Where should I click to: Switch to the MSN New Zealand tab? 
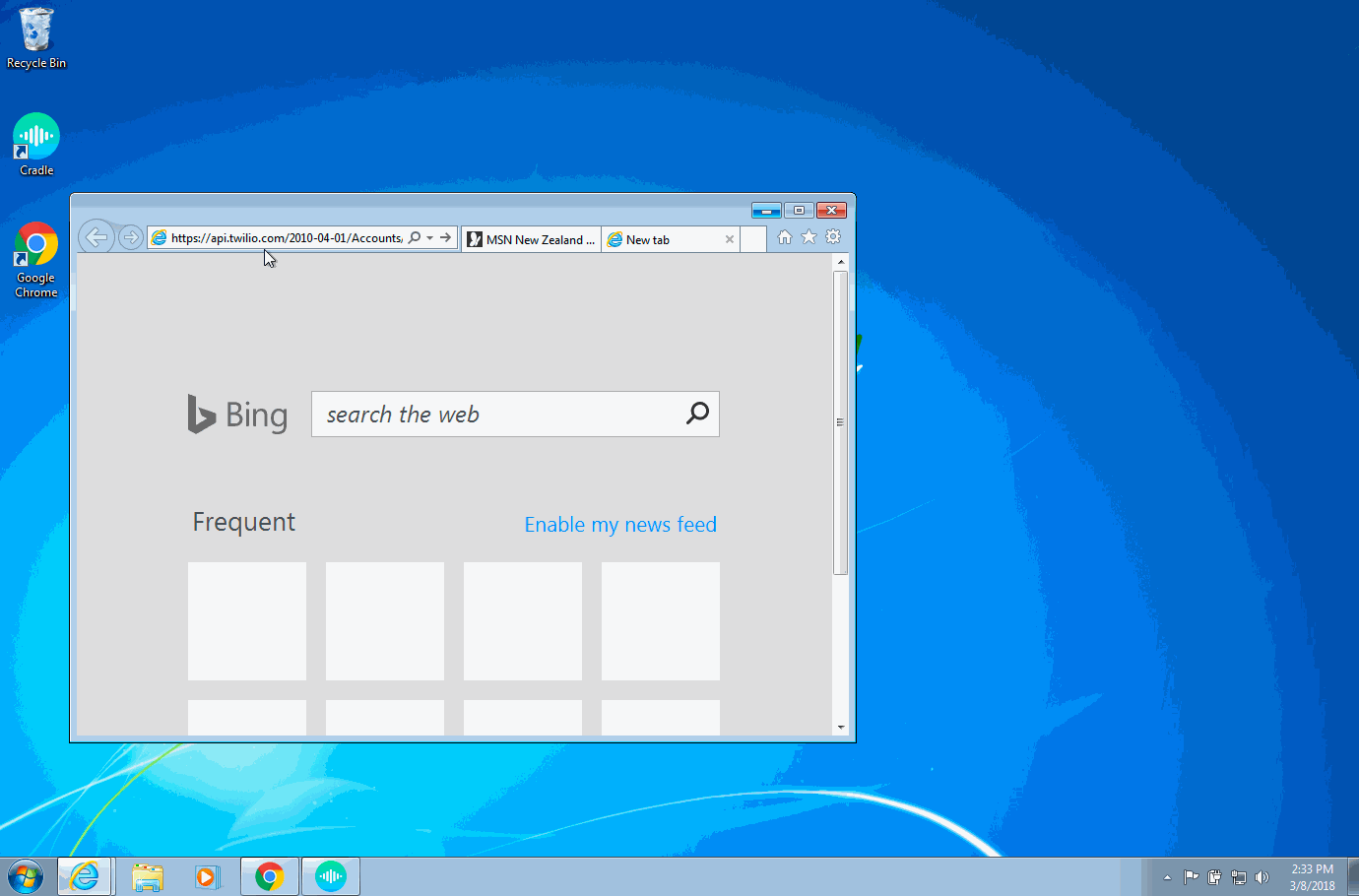tap(532, 239)
